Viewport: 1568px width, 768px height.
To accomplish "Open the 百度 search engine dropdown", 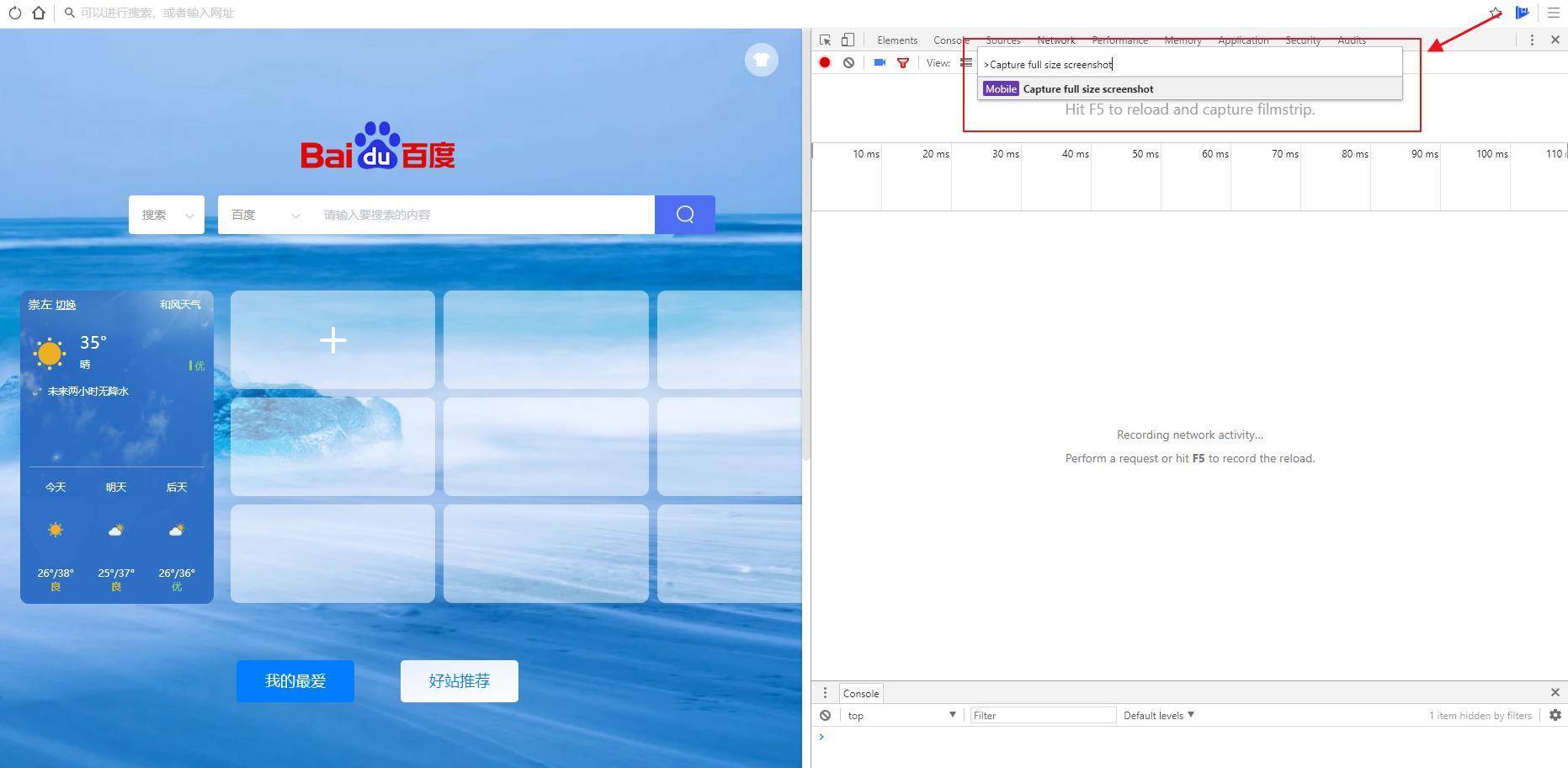I will pos(265,215).
